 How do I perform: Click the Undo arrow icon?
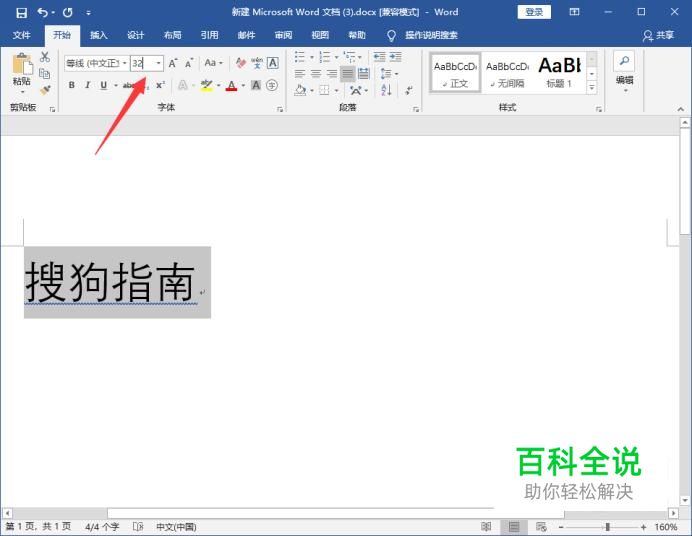pyautogui.click(x=42, y=12)
